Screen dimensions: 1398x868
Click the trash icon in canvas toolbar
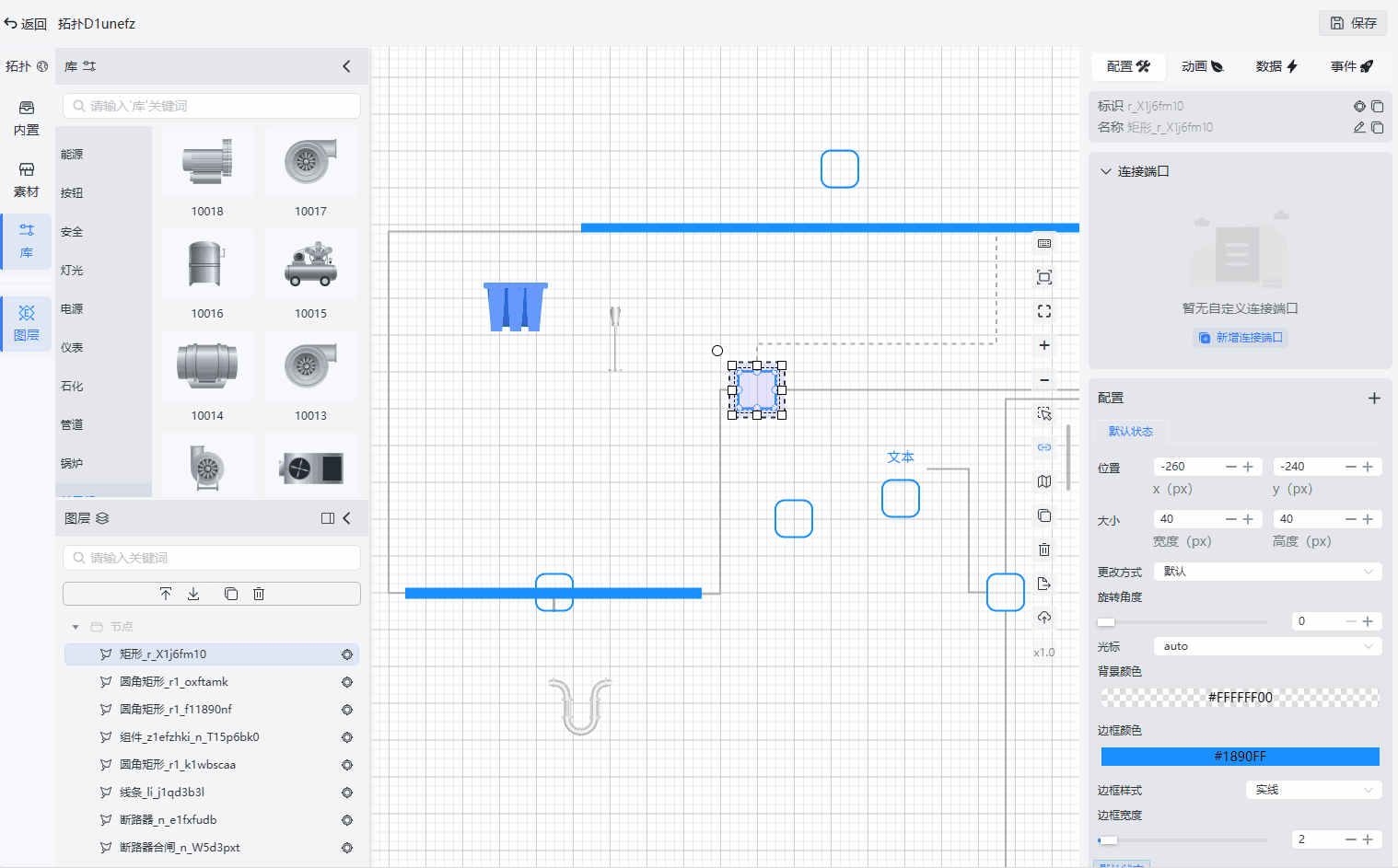tap(1044, 550)
